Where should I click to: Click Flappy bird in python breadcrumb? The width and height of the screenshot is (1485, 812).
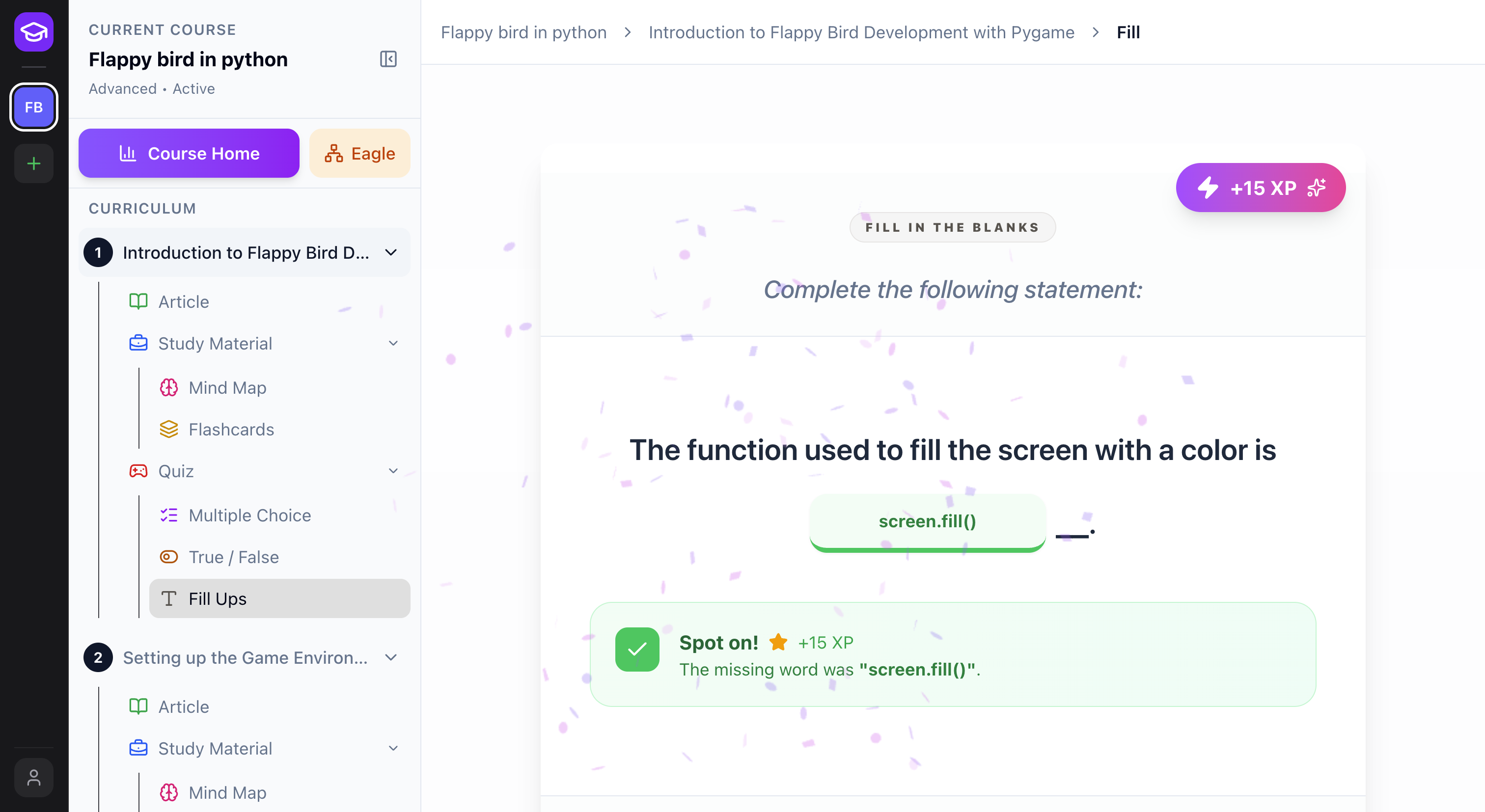click(x=523, y=32)
